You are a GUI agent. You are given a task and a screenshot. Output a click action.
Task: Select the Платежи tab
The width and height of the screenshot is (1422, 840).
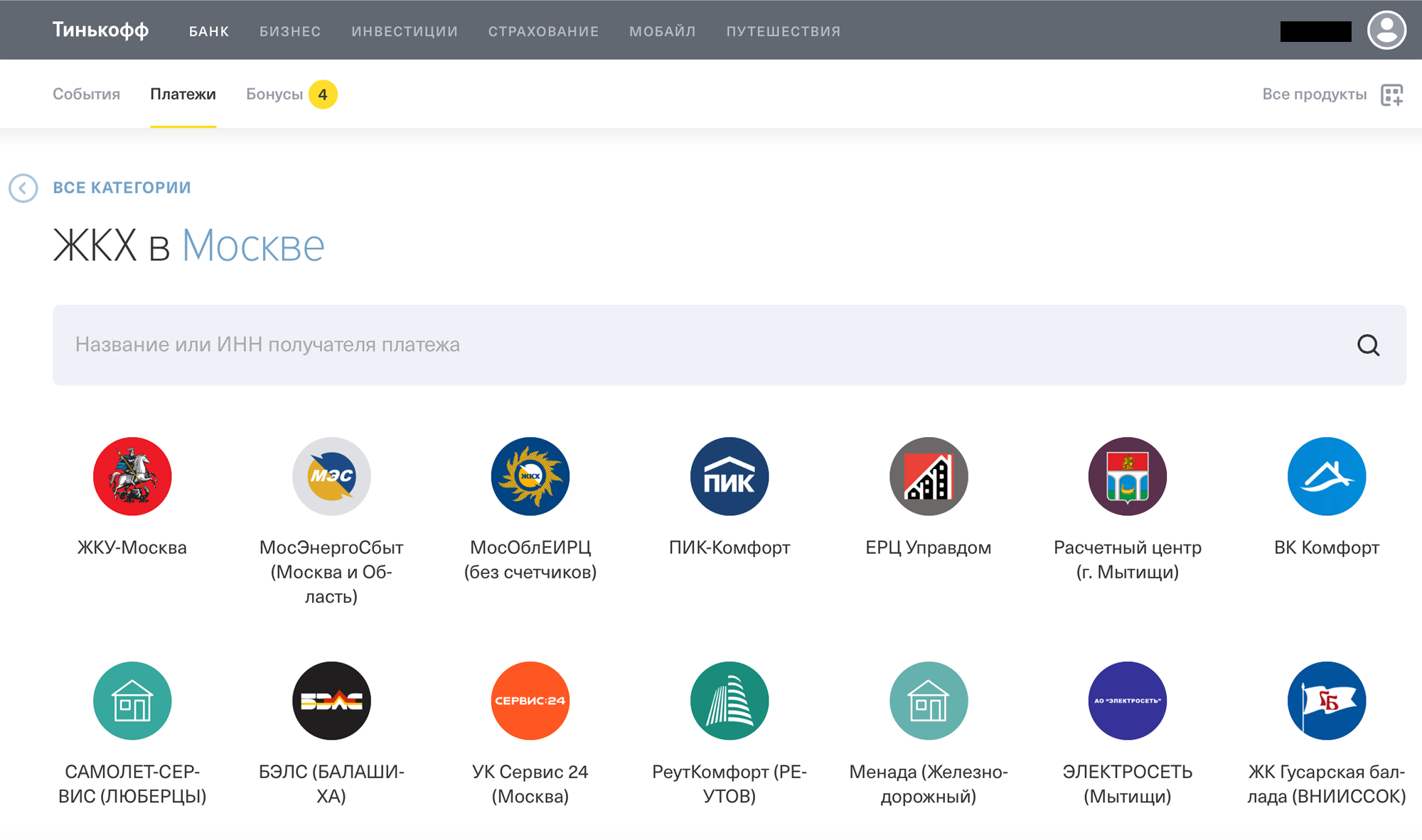183,94
